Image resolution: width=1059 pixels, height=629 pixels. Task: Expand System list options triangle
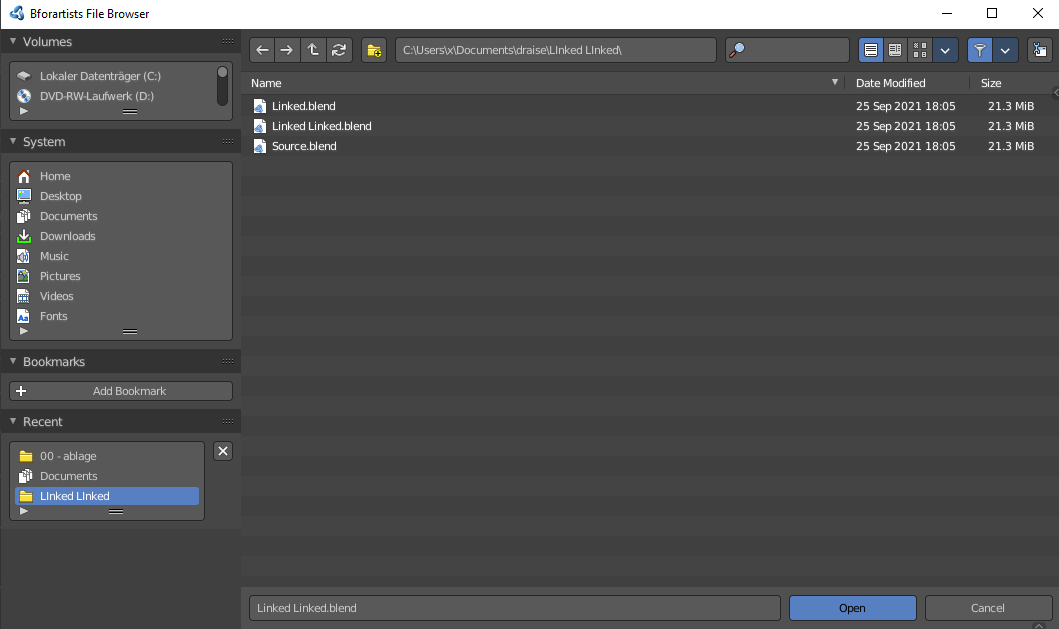[24, 331]
